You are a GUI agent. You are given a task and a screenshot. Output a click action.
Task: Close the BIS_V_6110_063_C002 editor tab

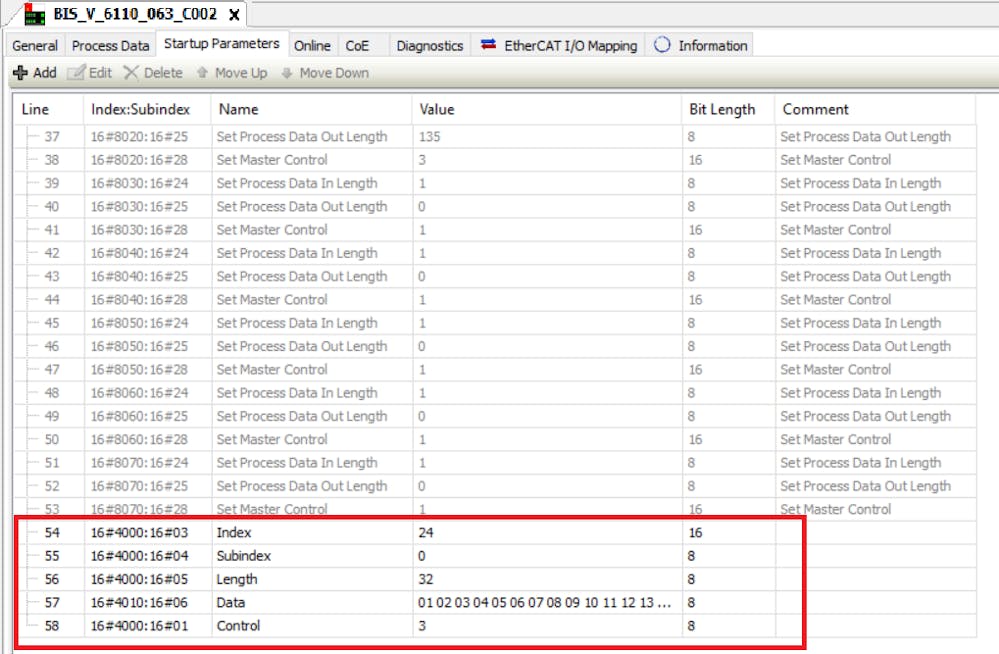click(x=234, y=15)
